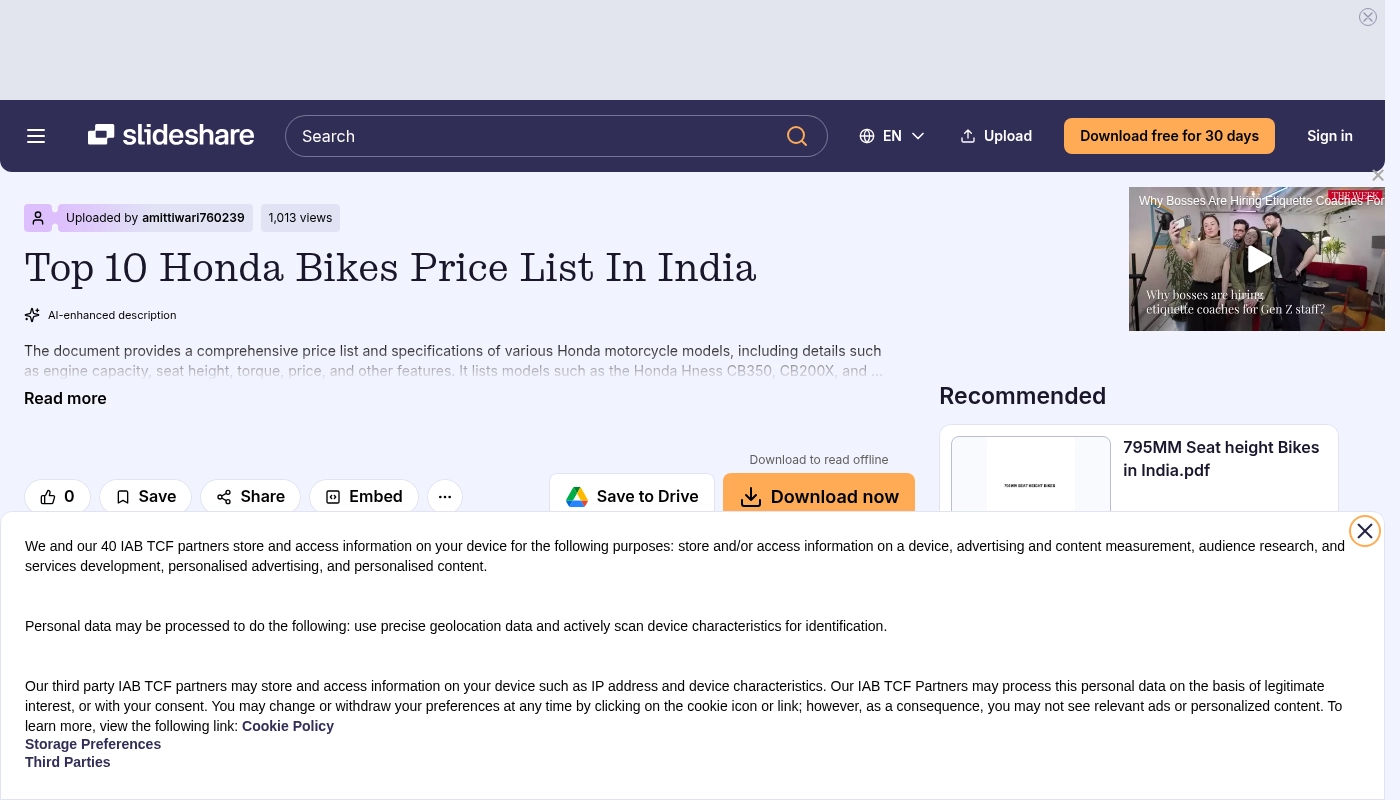Open the more options ellipsis button
The image size is (1400, 800).
(445, 496)
